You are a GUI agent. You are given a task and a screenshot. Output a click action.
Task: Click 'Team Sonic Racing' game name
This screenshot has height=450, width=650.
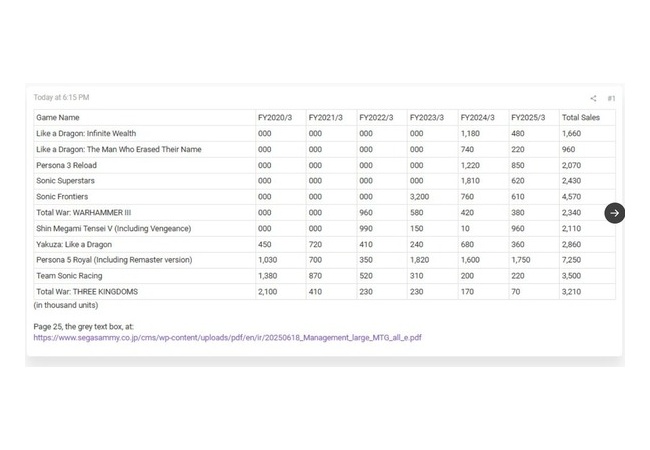(x=69, y=276)
